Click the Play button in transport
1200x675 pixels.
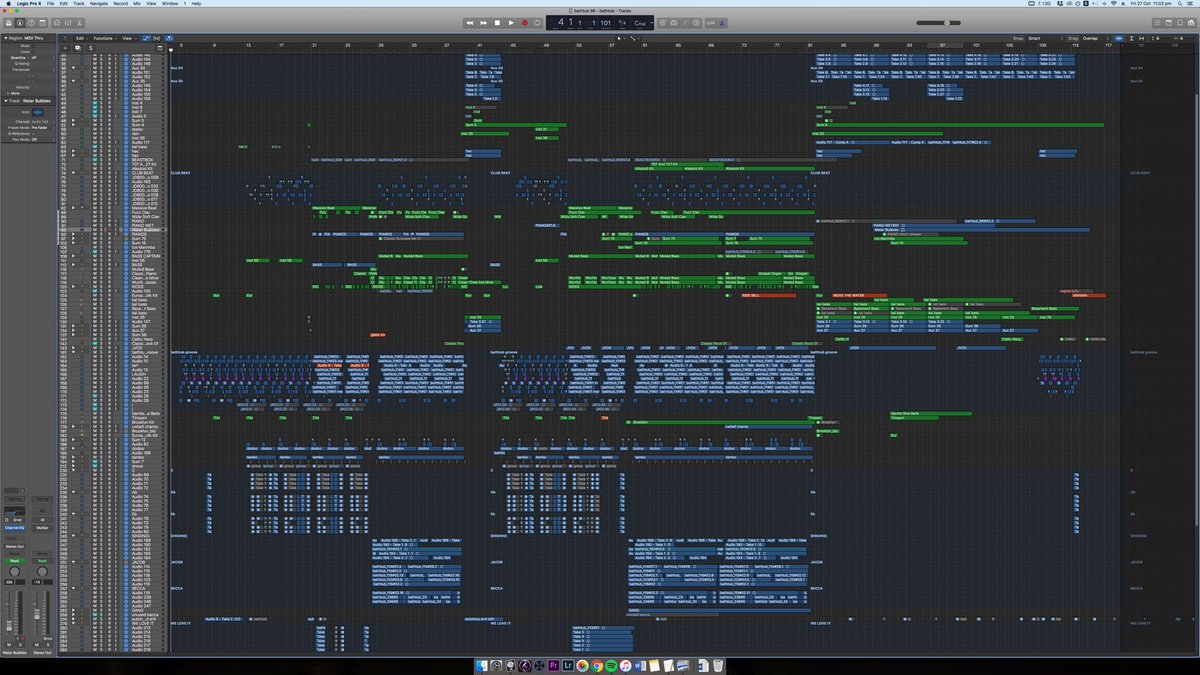coord(510,22)
